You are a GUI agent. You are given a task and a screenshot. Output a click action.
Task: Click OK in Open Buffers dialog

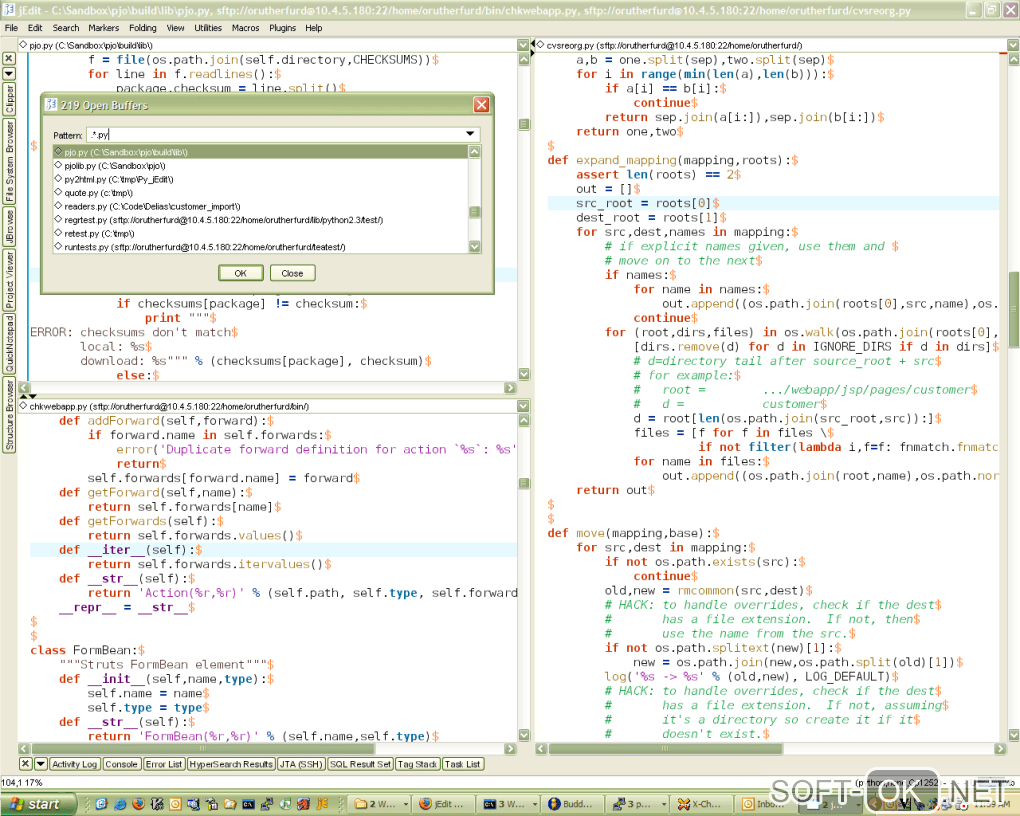(240, 273)
